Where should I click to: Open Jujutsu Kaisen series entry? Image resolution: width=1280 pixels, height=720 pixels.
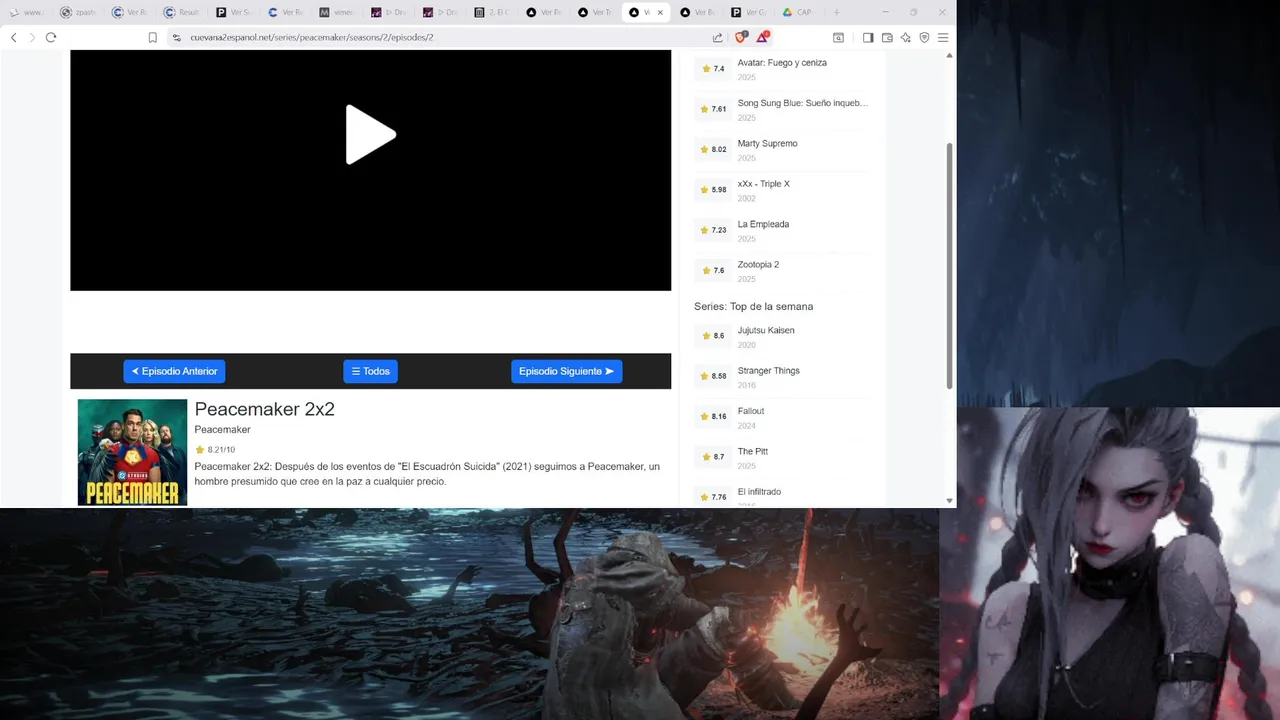pyautogui.click(x=766, y=331)
